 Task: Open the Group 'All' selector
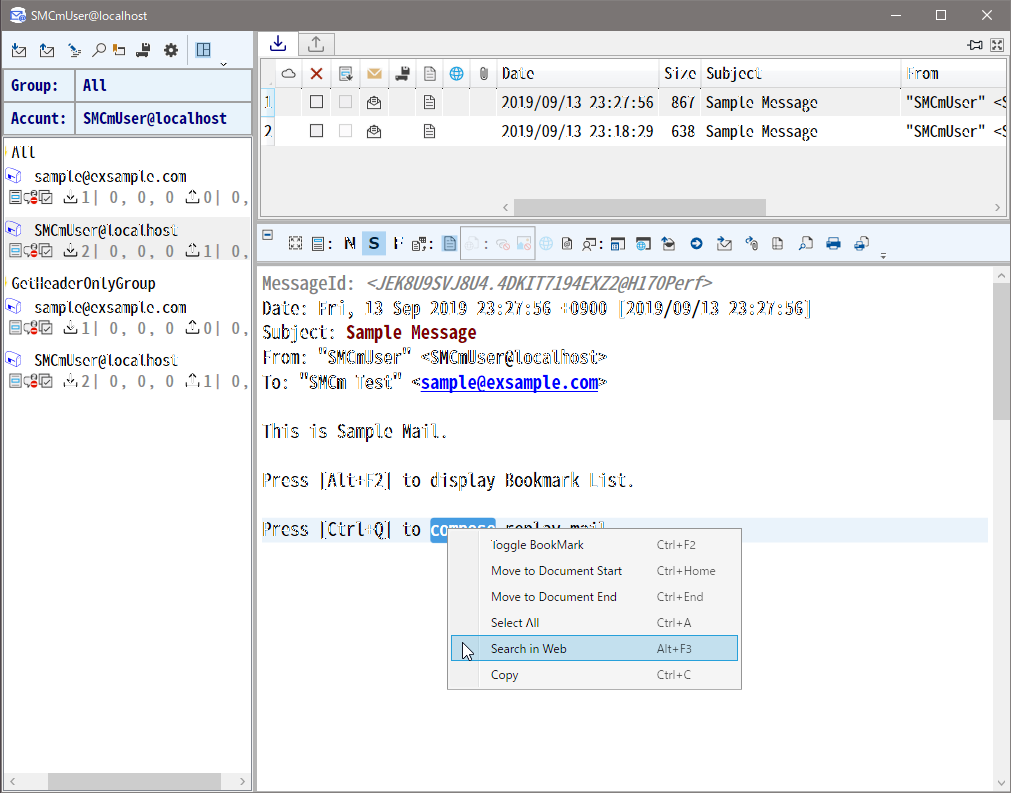point(163,86)
